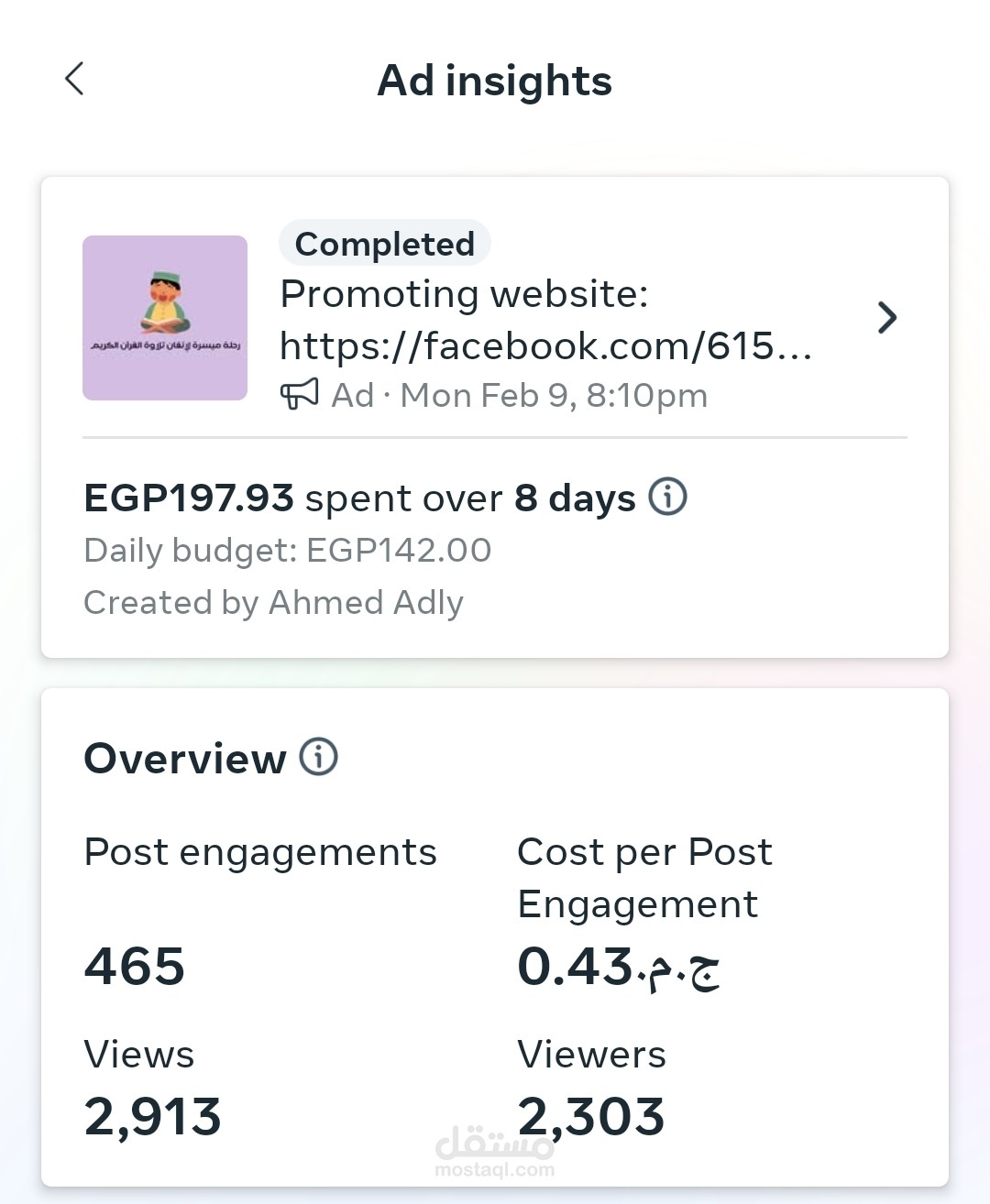
Task: Click the megaphone Ad icon
Action: pos(299,395)
